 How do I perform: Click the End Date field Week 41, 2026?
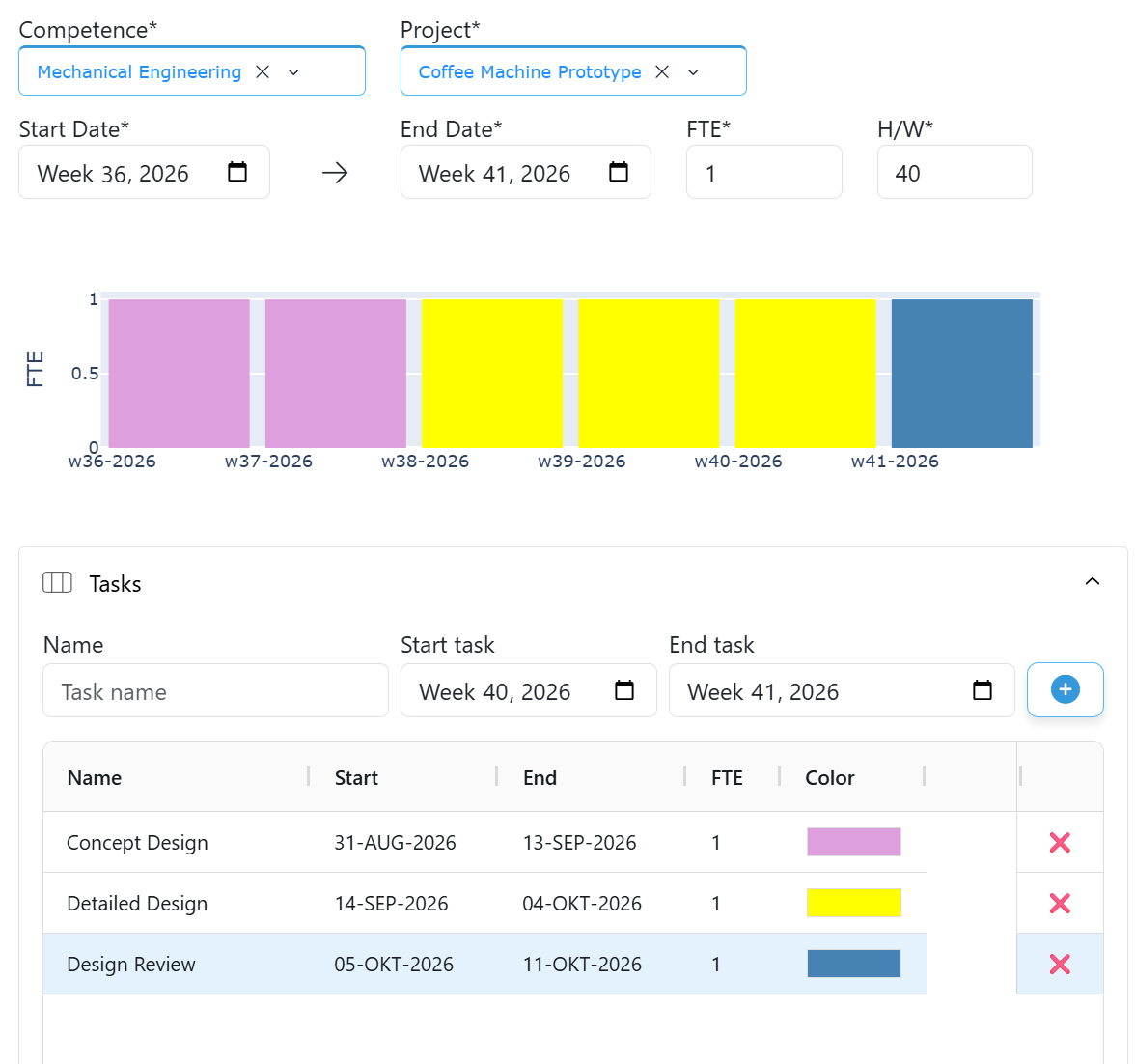[525, 172]
